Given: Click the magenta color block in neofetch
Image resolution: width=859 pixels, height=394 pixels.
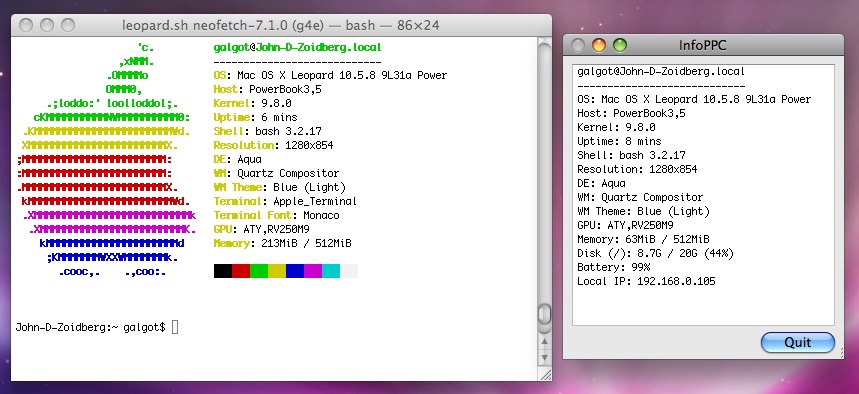Looking at the screenshot, I should [313, 271].
